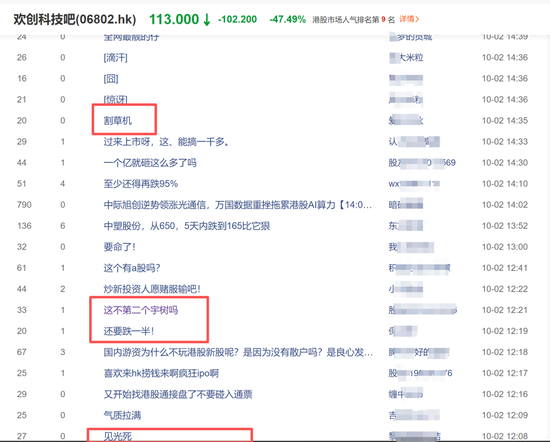Click the stock price 113.000
The width and height of the screenshot is (550, 442).
174,19
